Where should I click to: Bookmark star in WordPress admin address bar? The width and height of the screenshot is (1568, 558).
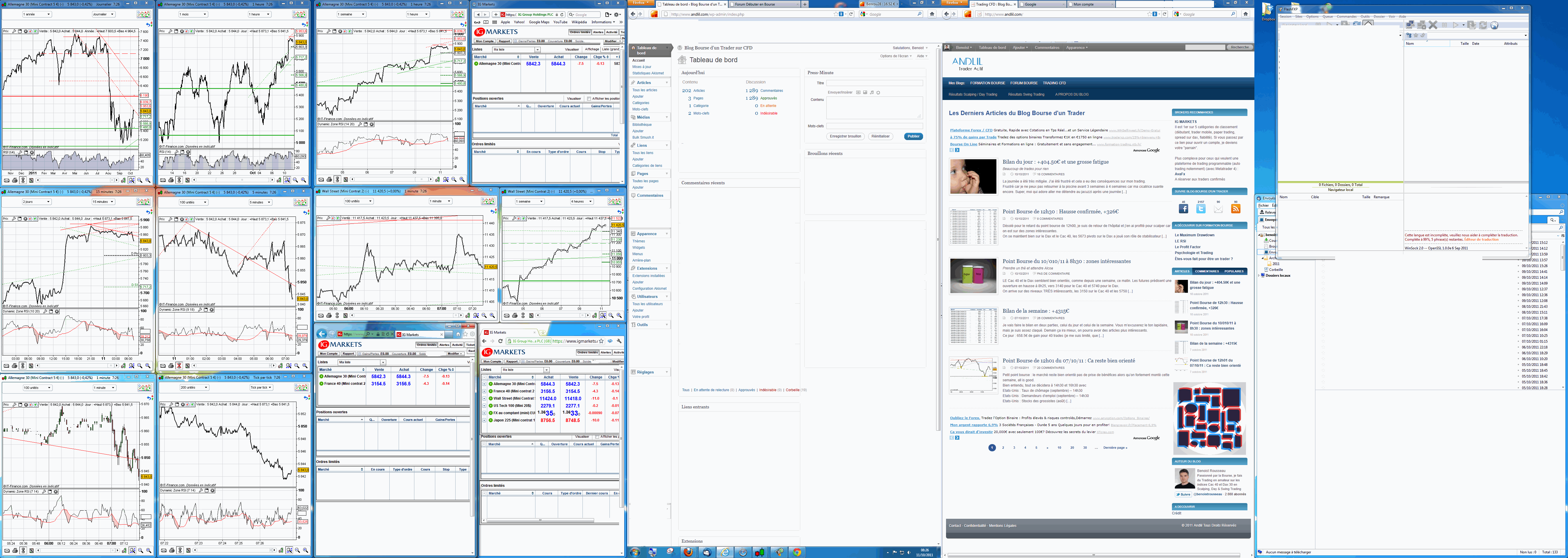pyautogui.click(x=836, y=14)
